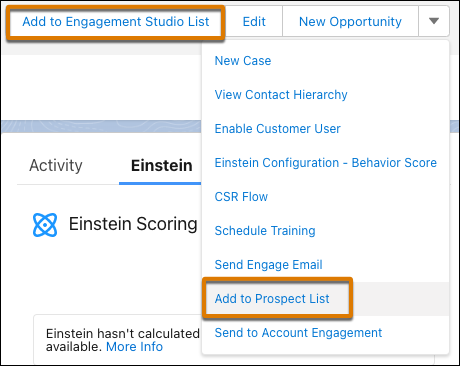Image resolution: width=460 pixels, height=366 pixels.
Task: Open the more actions dropdown arrow
Action: 434,21
